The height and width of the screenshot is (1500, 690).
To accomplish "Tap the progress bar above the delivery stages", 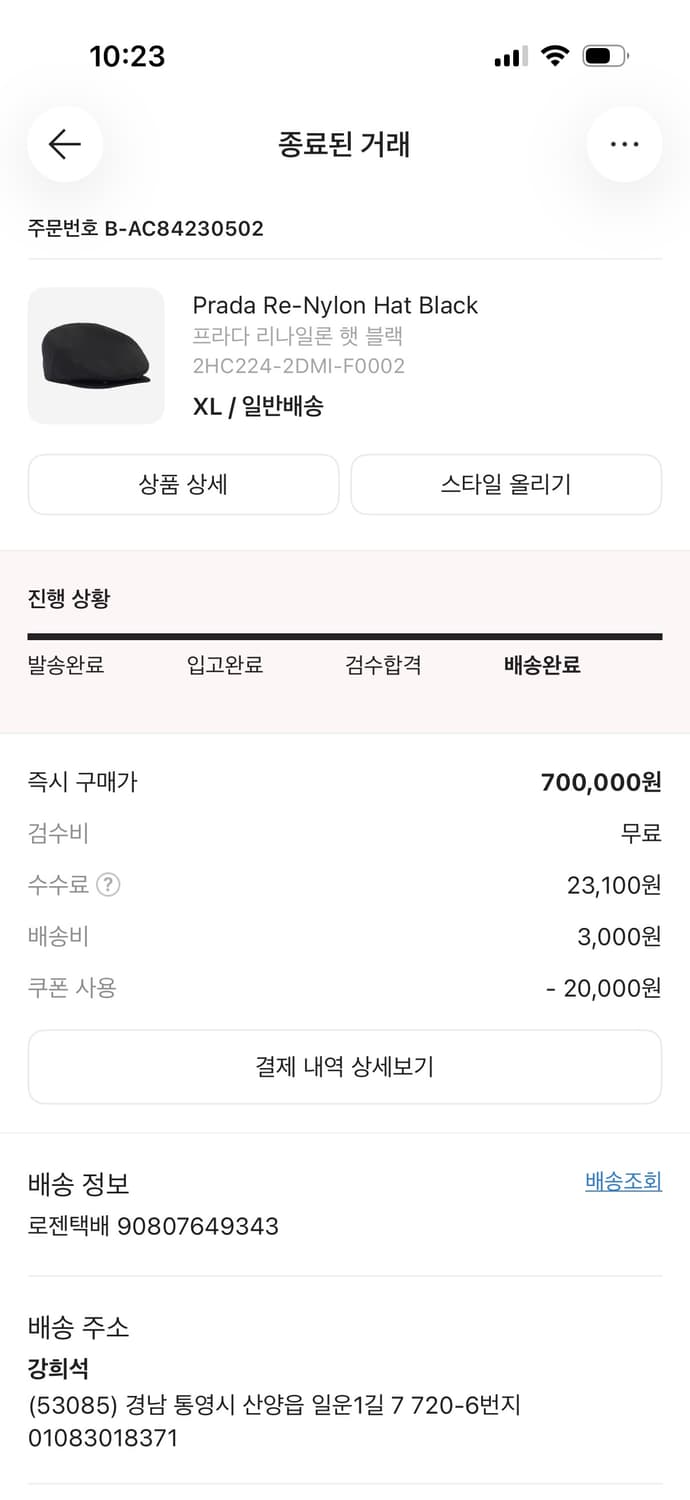I will tap(345, 634).
